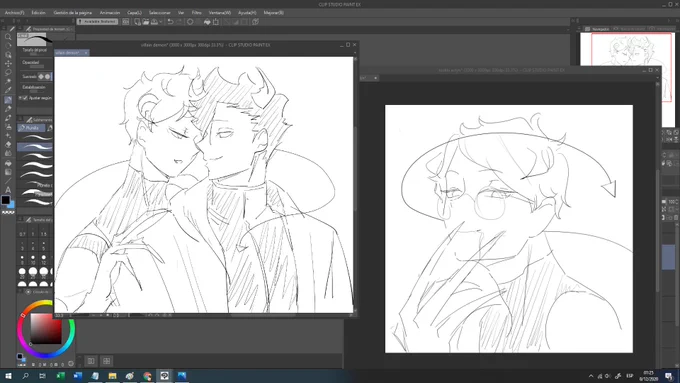This screenshot has height=383, width=680.
Task: Open the Windows Start menu
Action: pyautogui.click(x=8, y=376)
